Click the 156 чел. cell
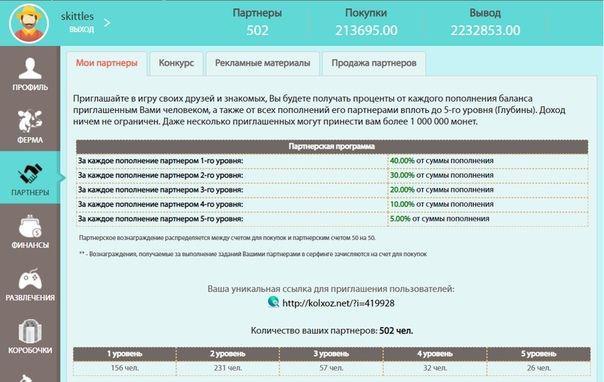The image size is (604, 382). 124,368
